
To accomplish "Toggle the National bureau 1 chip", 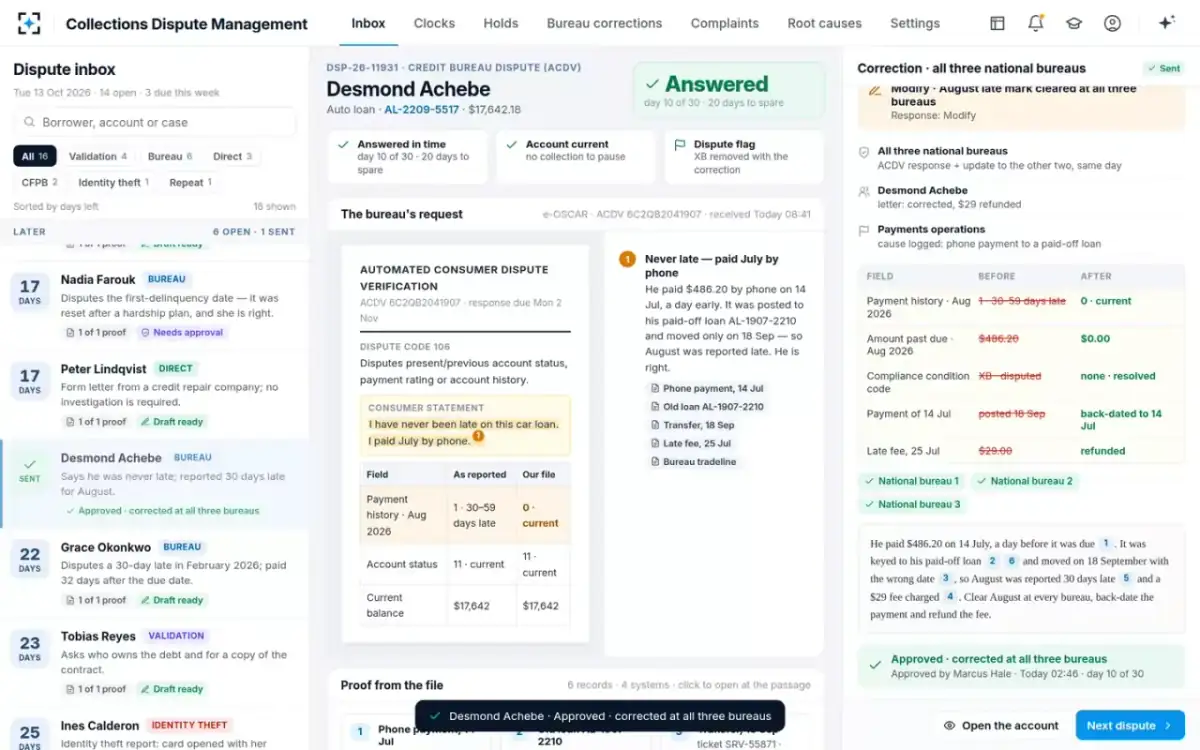I will coord(912,481).
